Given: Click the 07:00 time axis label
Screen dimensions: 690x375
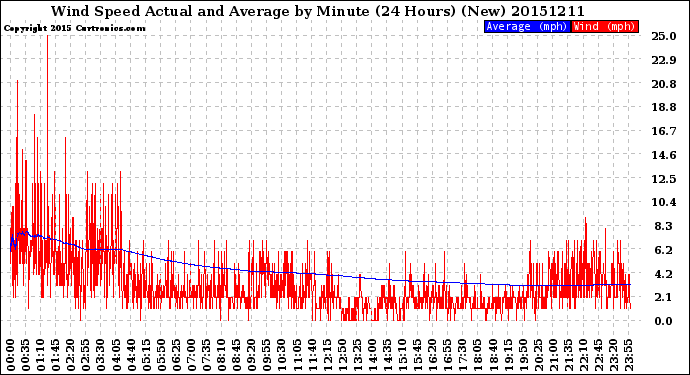Looking at the screenshot, I should click(191, 355).
